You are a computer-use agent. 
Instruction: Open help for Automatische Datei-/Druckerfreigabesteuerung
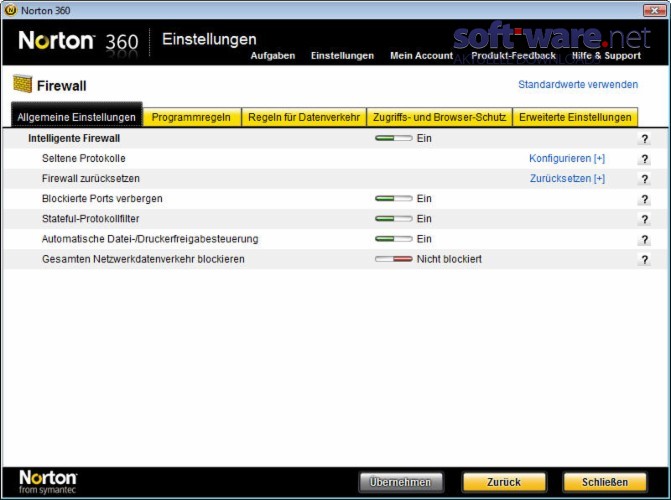(644, 239)
